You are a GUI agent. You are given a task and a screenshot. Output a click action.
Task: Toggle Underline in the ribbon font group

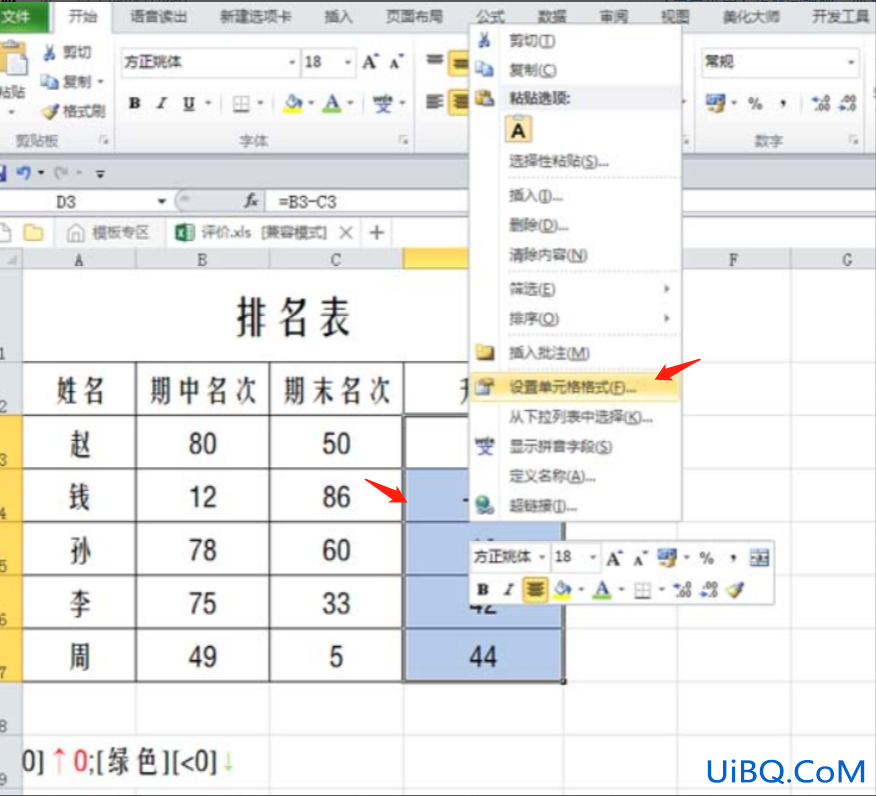click(x=189, y=103)
